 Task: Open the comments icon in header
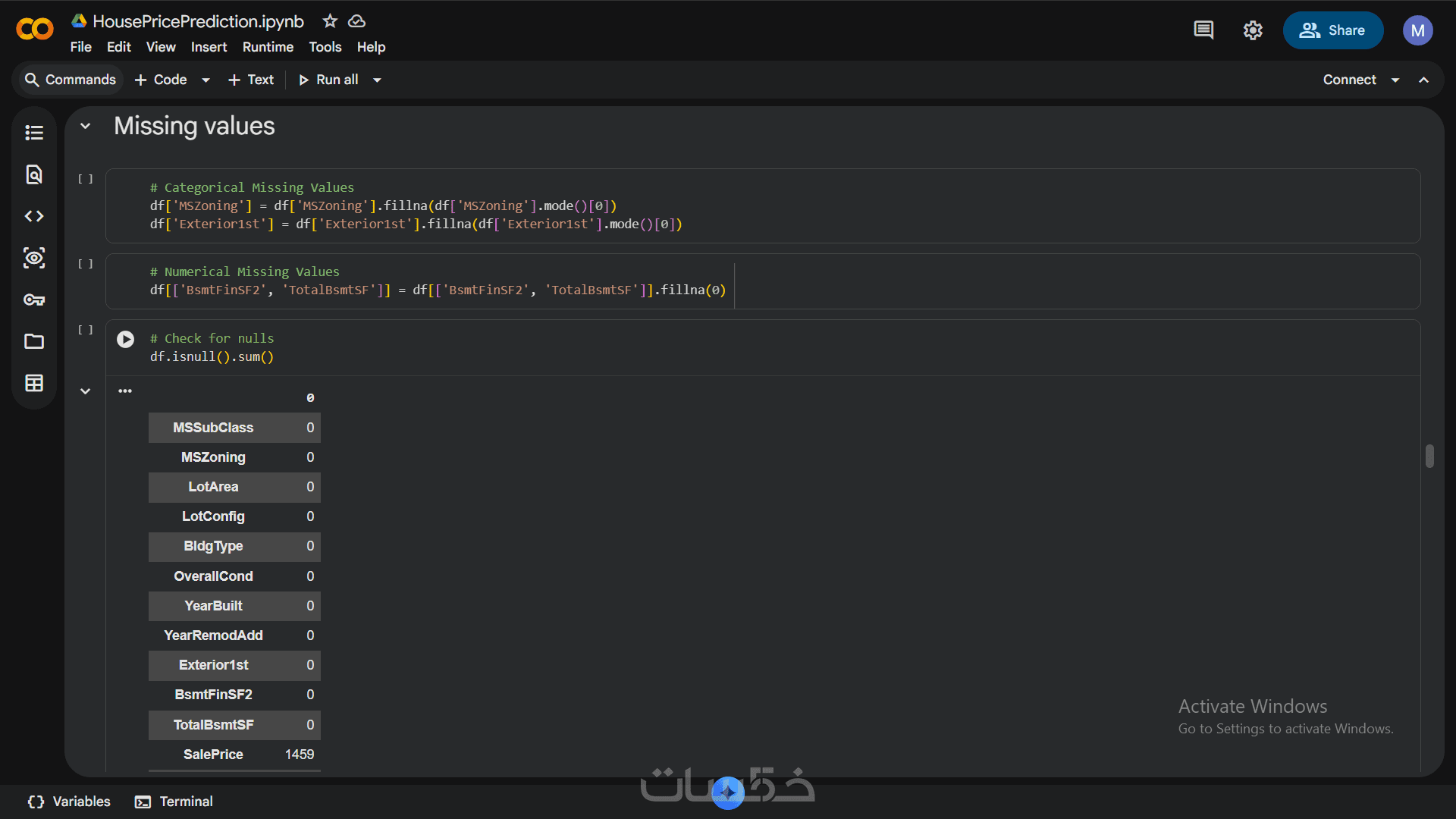point(1203,30)
